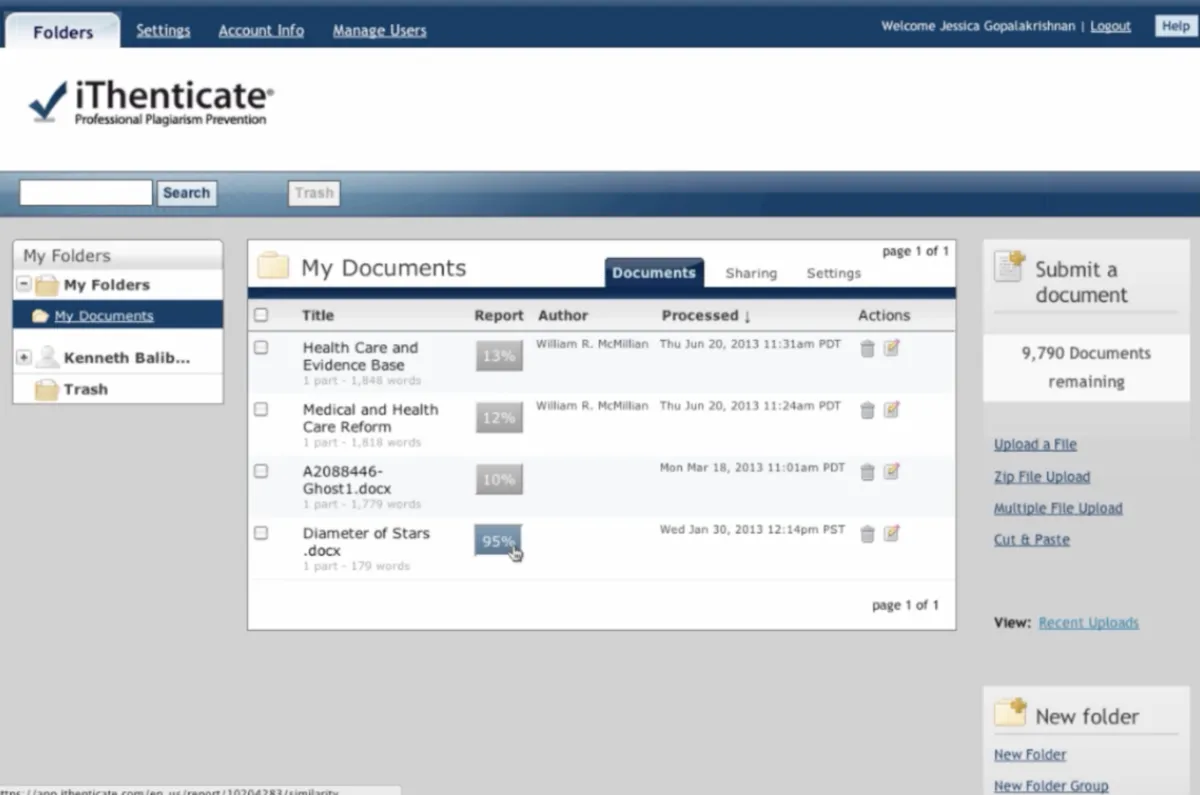Image resolution: width=1200 pixels, height=795 pixels.
Task: Sort by the Title column header
Action: point(318,315)
